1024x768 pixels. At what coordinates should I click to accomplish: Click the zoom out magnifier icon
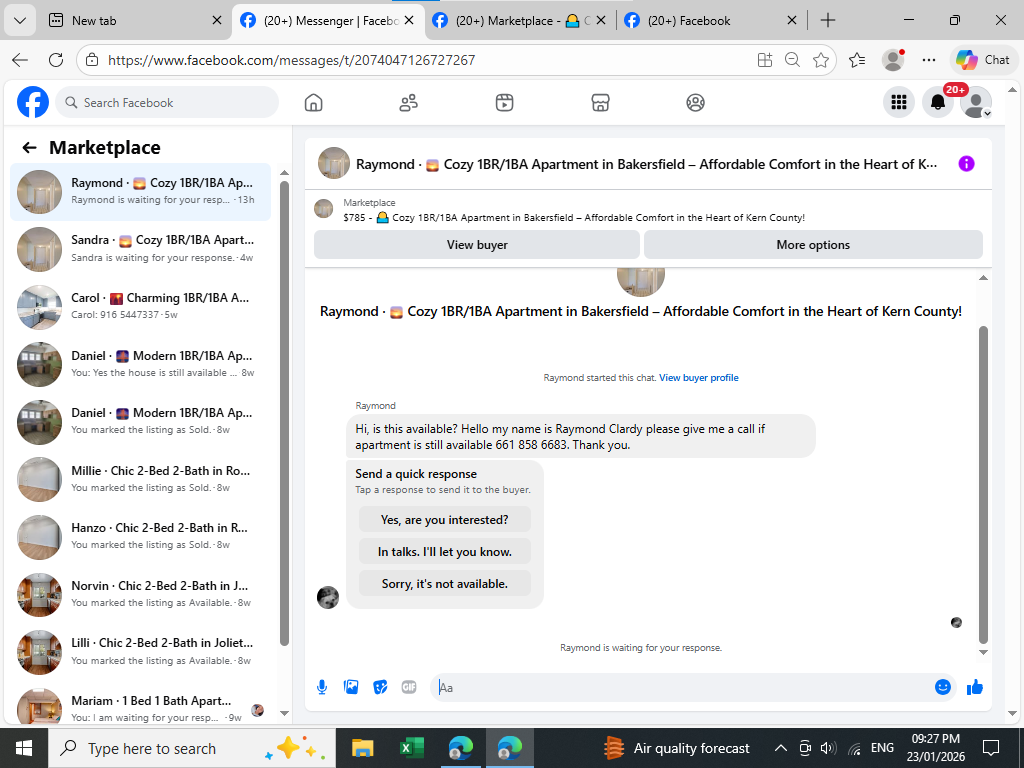pyautogui.click(x=792, y=60)
